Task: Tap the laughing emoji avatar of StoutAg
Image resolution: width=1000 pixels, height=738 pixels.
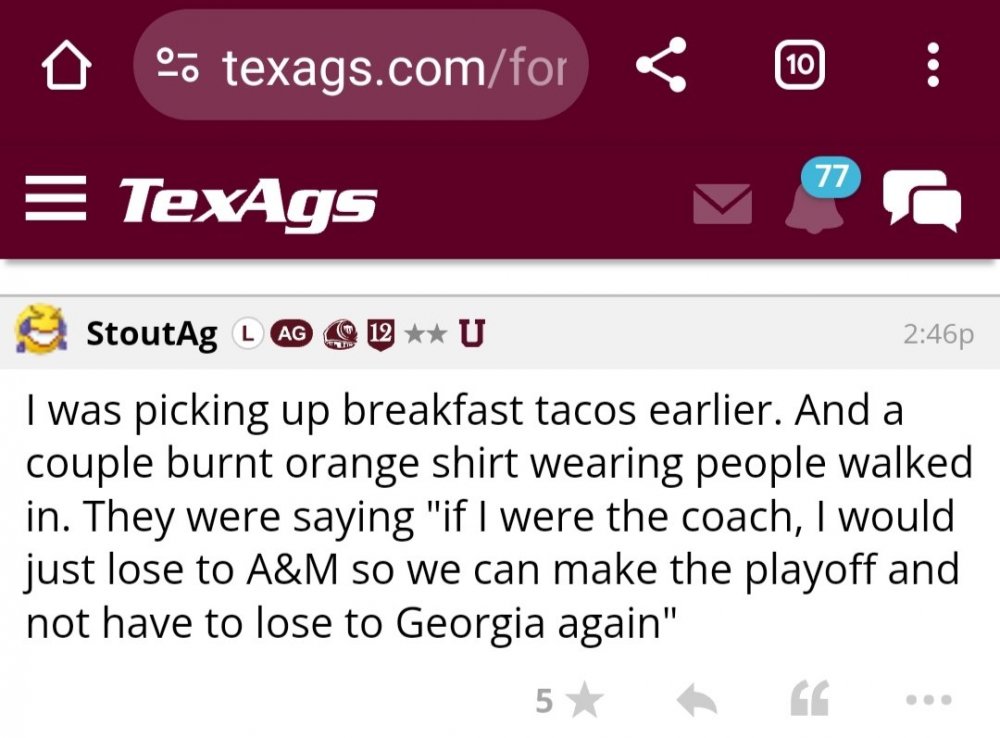Action: 40,334
